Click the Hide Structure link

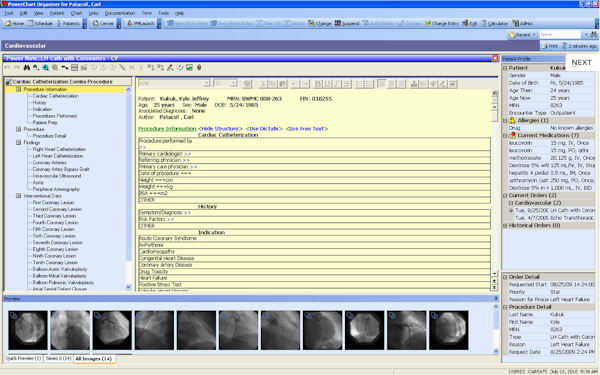click(x=220, y=129)
